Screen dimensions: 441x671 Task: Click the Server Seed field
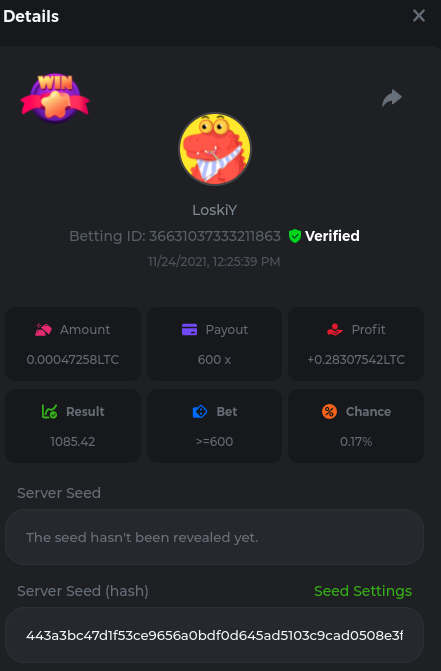(214, 537)
